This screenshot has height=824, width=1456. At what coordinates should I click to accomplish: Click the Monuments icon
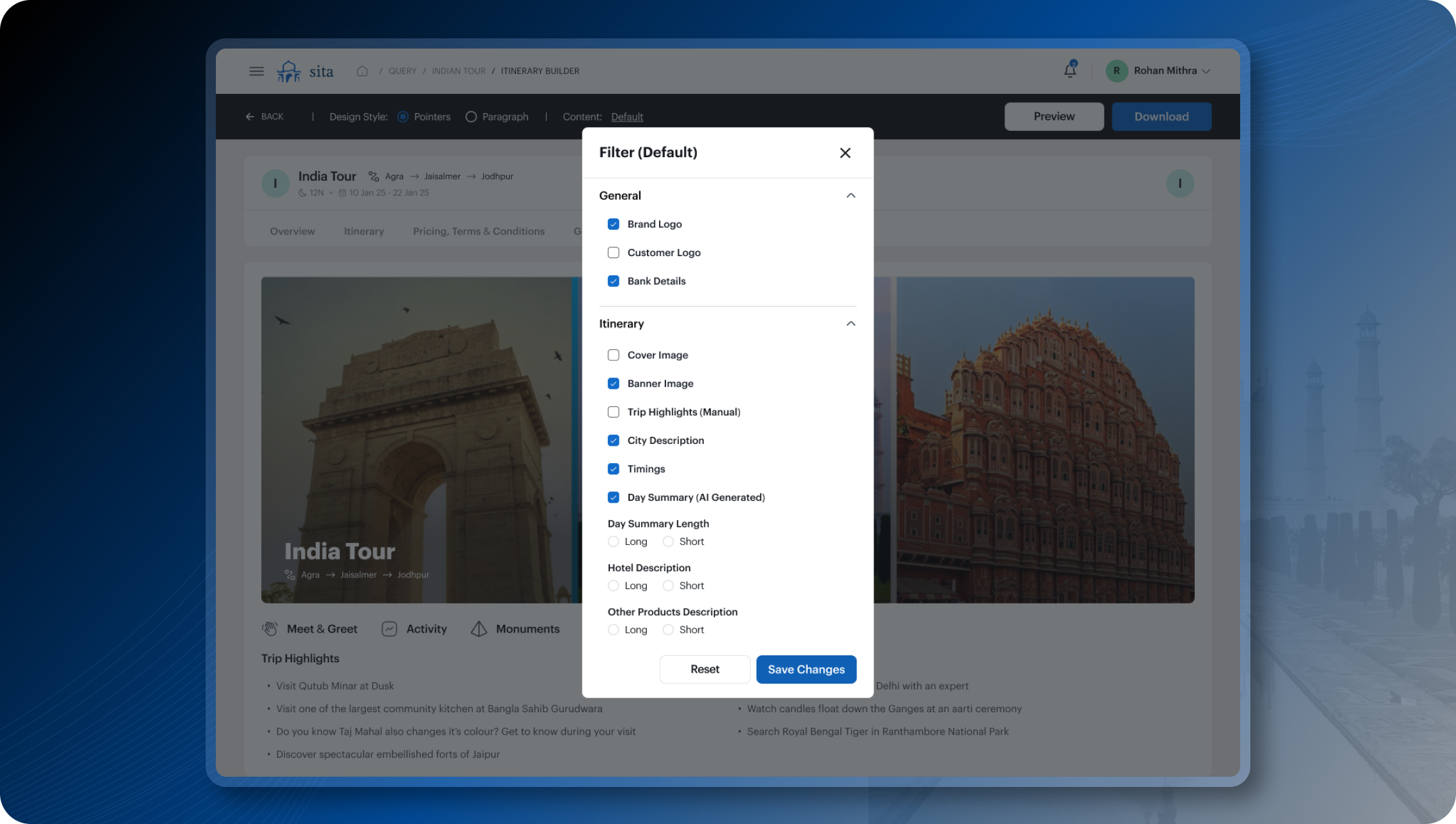point(479,629)
